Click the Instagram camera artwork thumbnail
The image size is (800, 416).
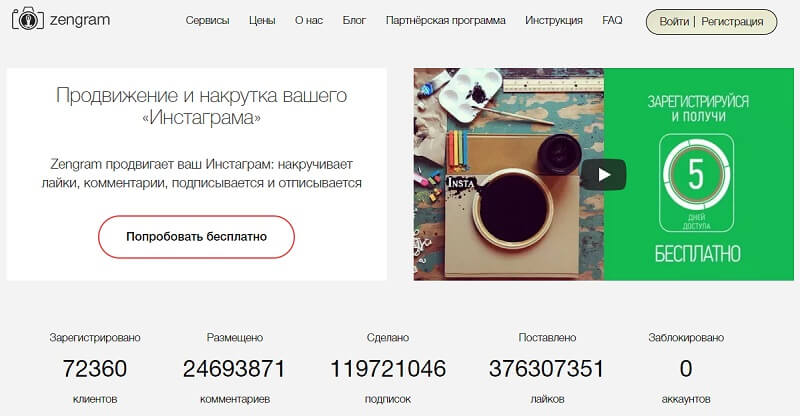(509, 174)
